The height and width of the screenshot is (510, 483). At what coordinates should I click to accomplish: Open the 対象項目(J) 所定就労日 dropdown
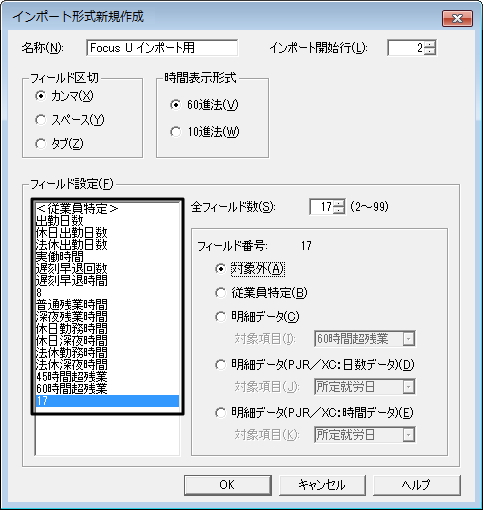pyautogui.click(x=408, y=387)
